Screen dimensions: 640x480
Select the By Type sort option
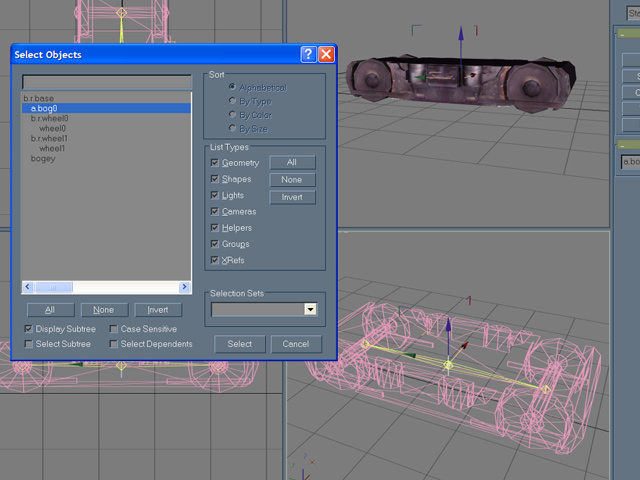232,101
